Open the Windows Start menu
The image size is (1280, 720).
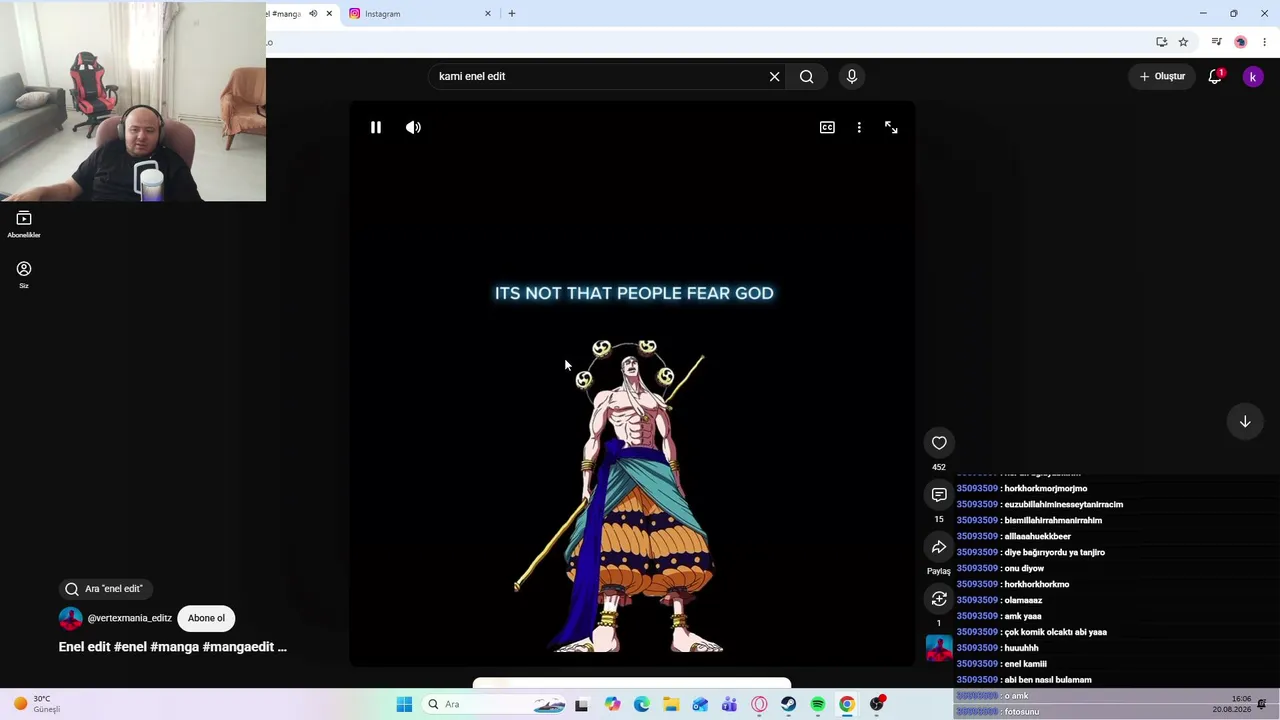tap(404, 704)
